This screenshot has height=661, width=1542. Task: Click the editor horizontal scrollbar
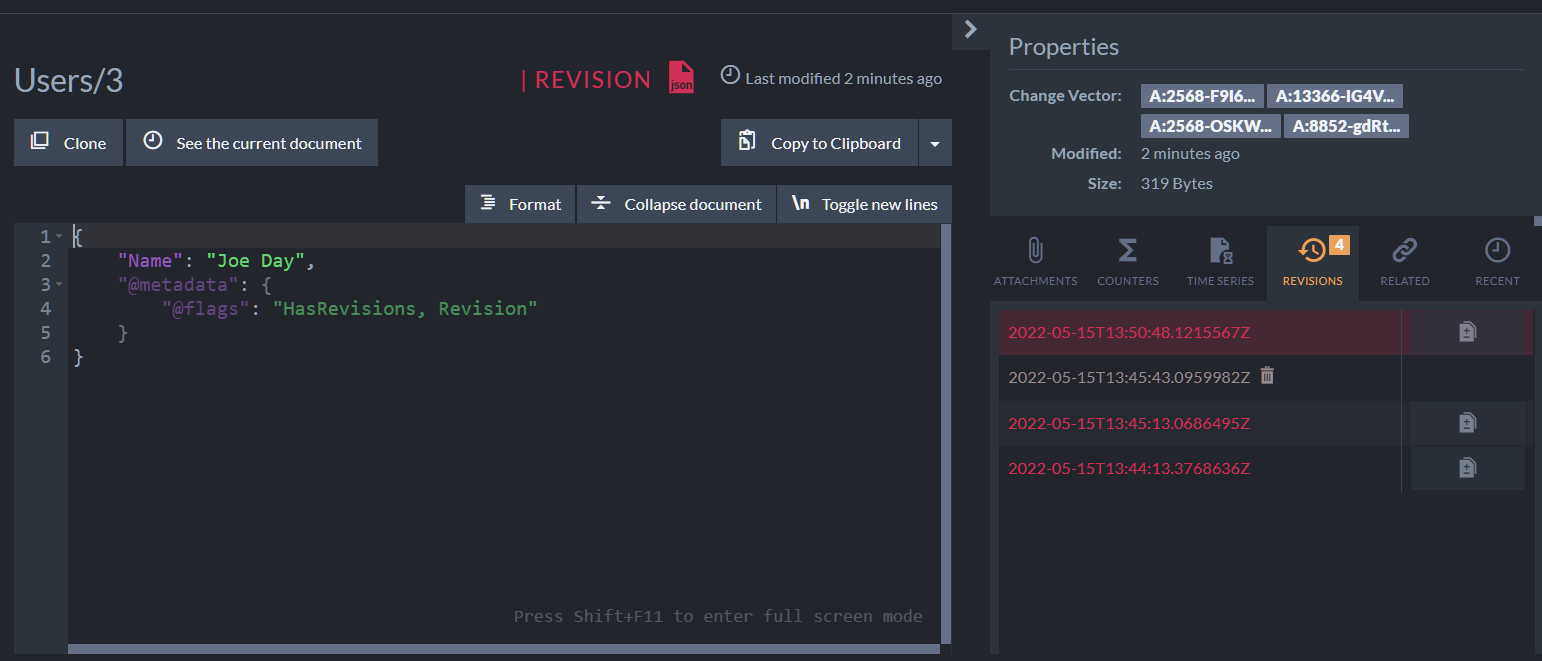tap(504, 649)
